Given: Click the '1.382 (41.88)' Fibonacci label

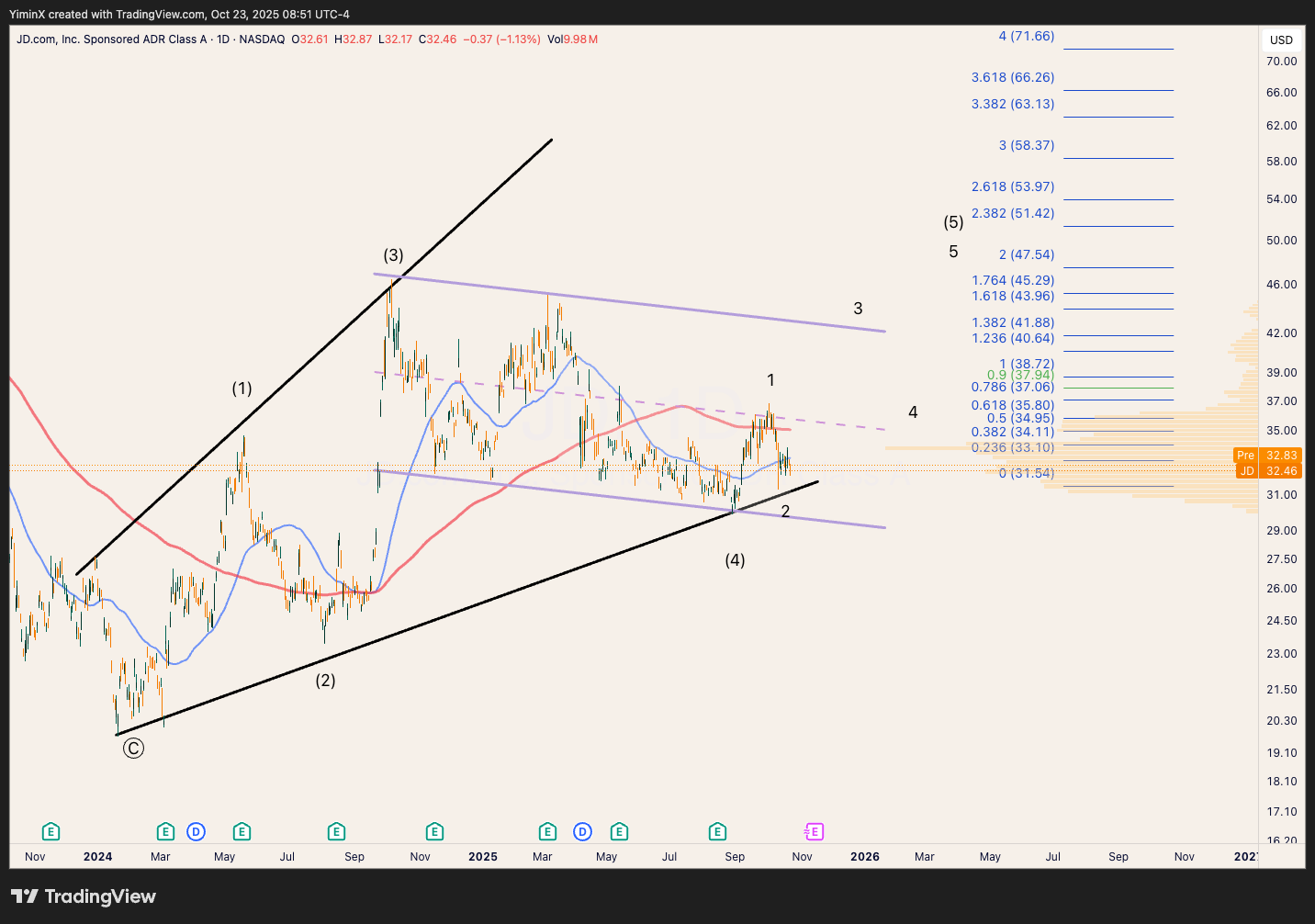Looking at the screenshot, I should tap(1013, 322).
